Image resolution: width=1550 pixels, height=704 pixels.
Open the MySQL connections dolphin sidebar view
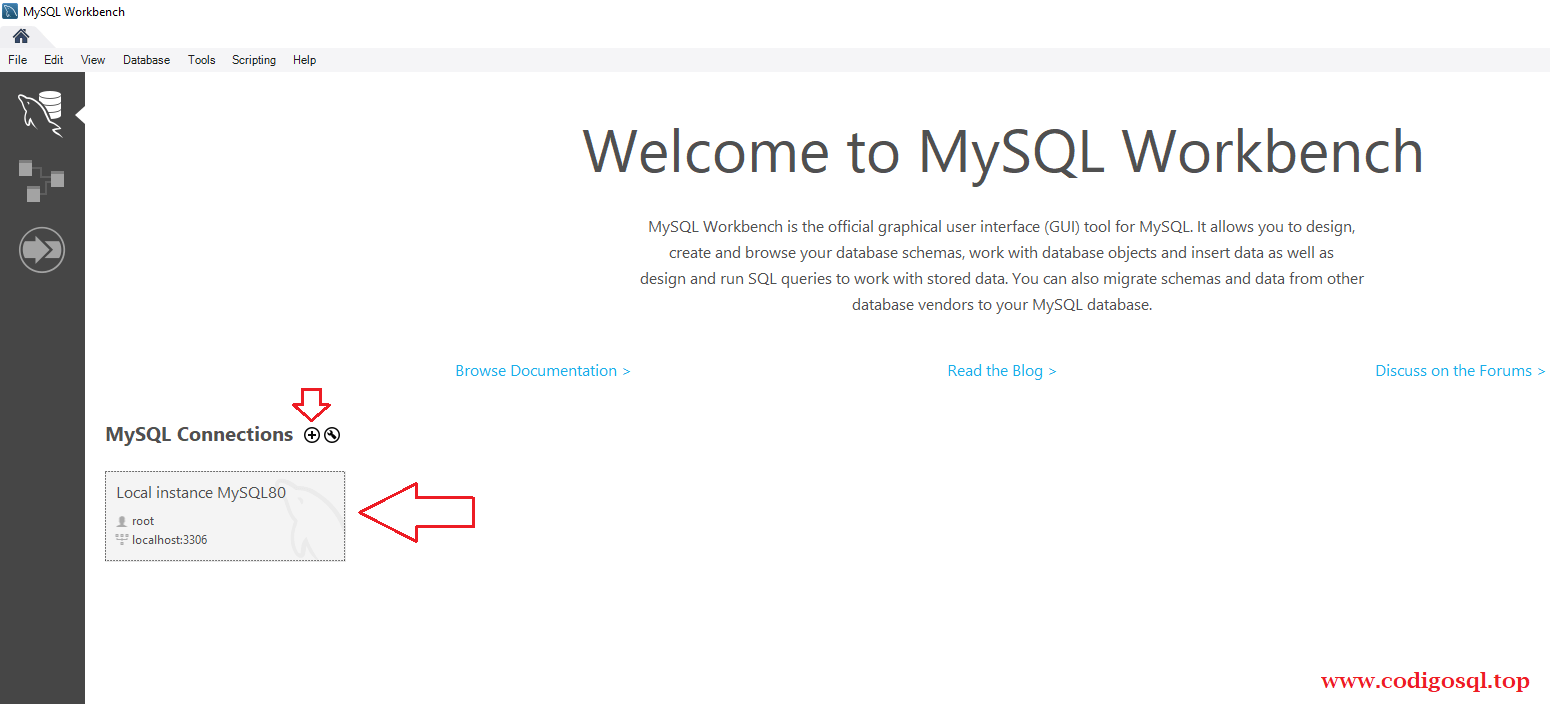tap(41, 112)
